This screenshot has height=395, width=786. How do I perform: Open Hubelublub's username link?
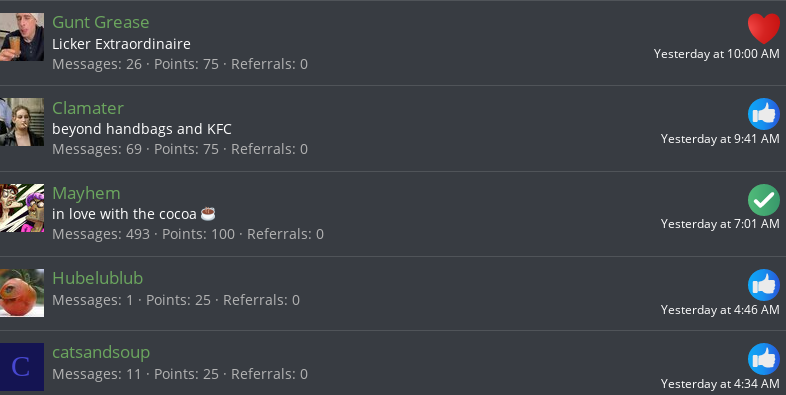pos(98,278)
